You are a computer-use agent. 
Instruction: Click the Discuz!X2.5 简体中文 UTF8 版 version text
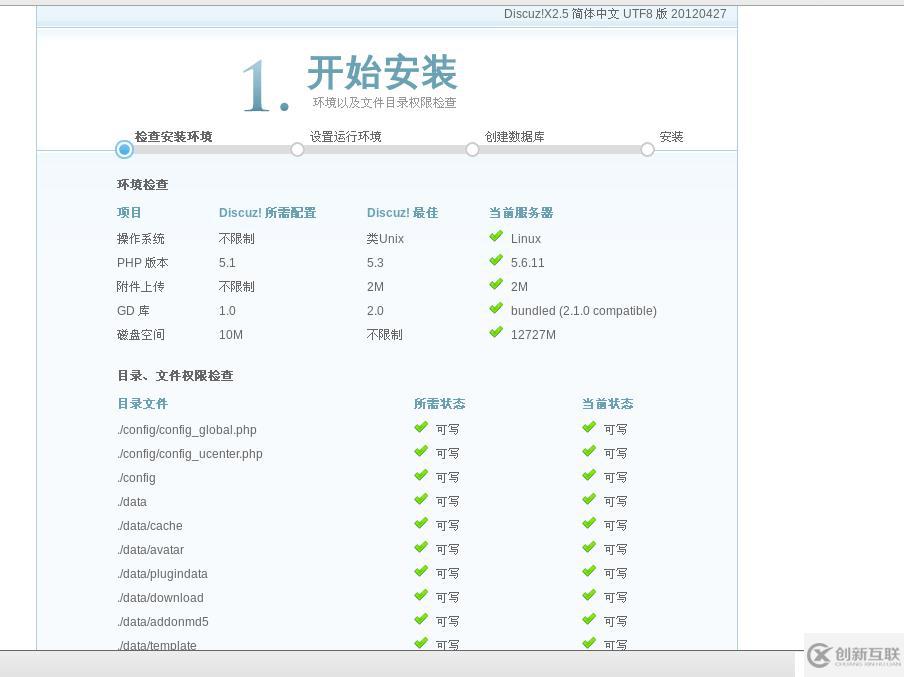click(615, 14)
